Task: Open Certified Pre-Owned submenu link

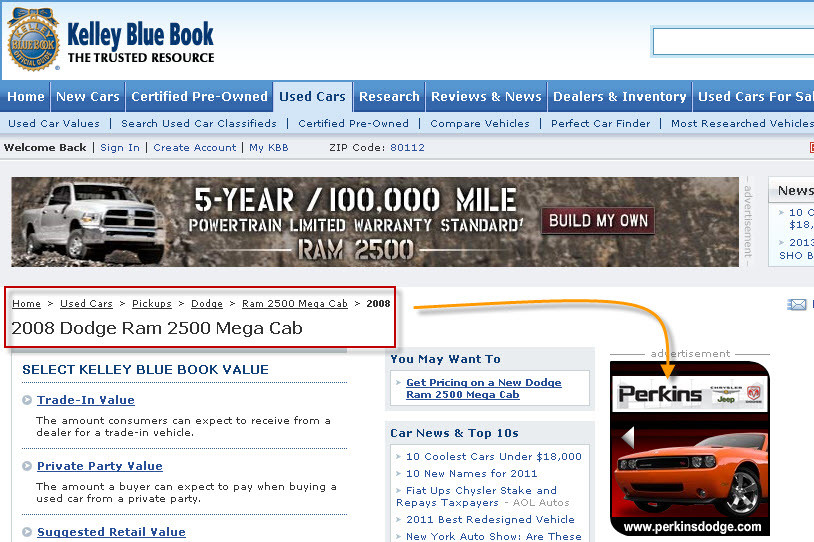Action: 354,124
